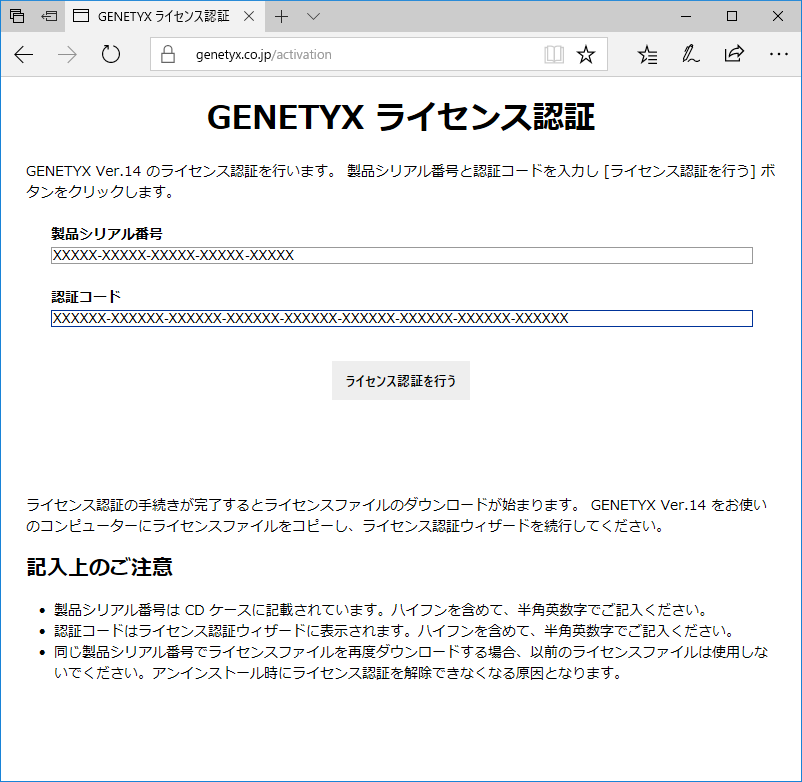The height and width of the screenshot is (782, 802).
Task: Click the set-tabs-aside arrow icon
Action: (49, 16)
